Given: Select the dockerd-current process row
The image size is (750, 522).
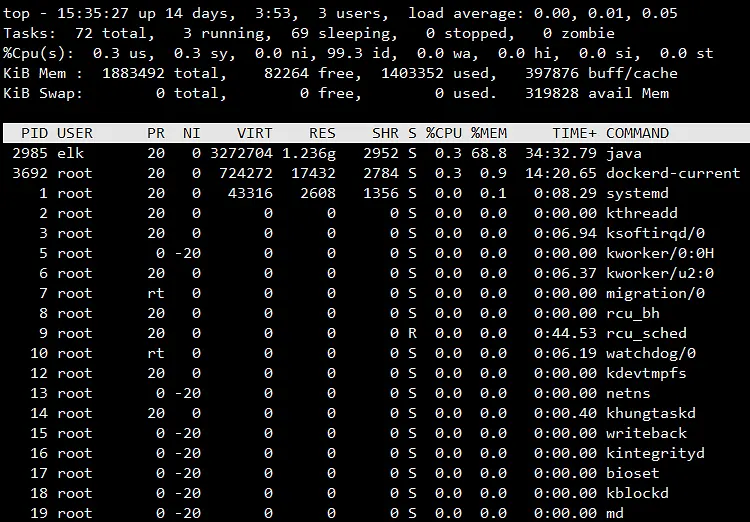Looking at the screenshot, I should click(x=375, y=173).
